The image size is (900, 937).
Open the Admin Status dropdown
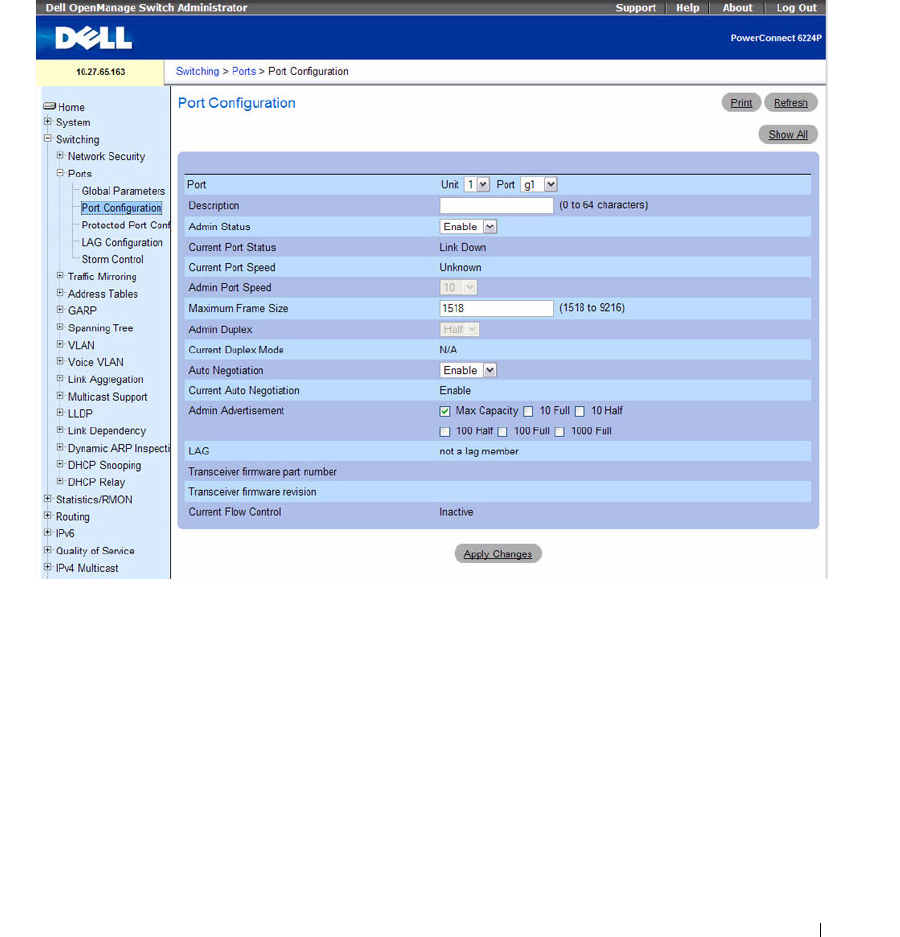(x=469, y=226)
